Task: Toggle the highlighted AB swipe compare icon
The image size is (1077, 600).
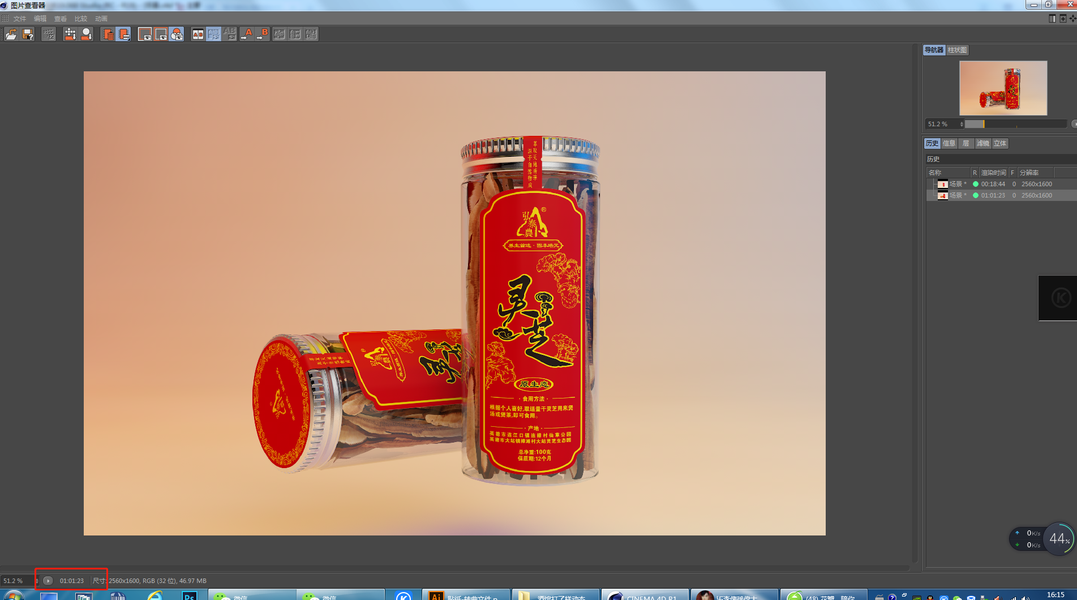Action: coord(214,34)
